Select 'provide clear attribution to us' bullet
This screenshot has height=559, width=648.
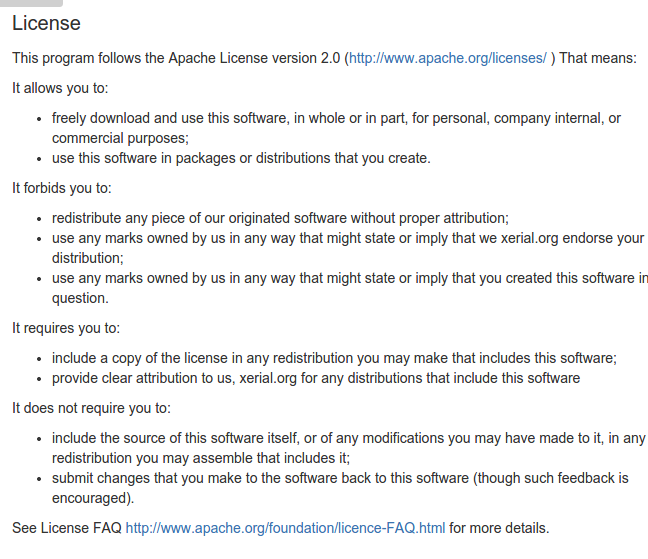coord(316,378)
